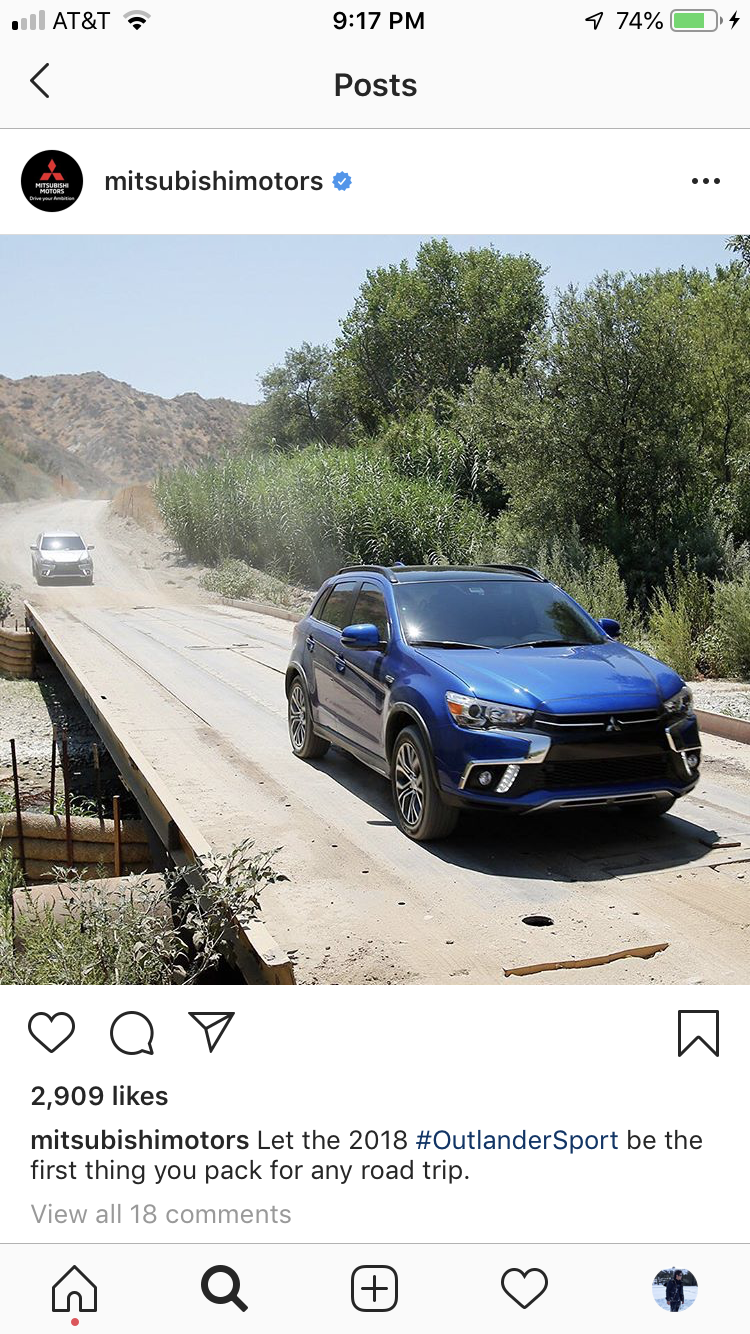
Task: Open Search tab magnifier
Action: [224, 1288]
